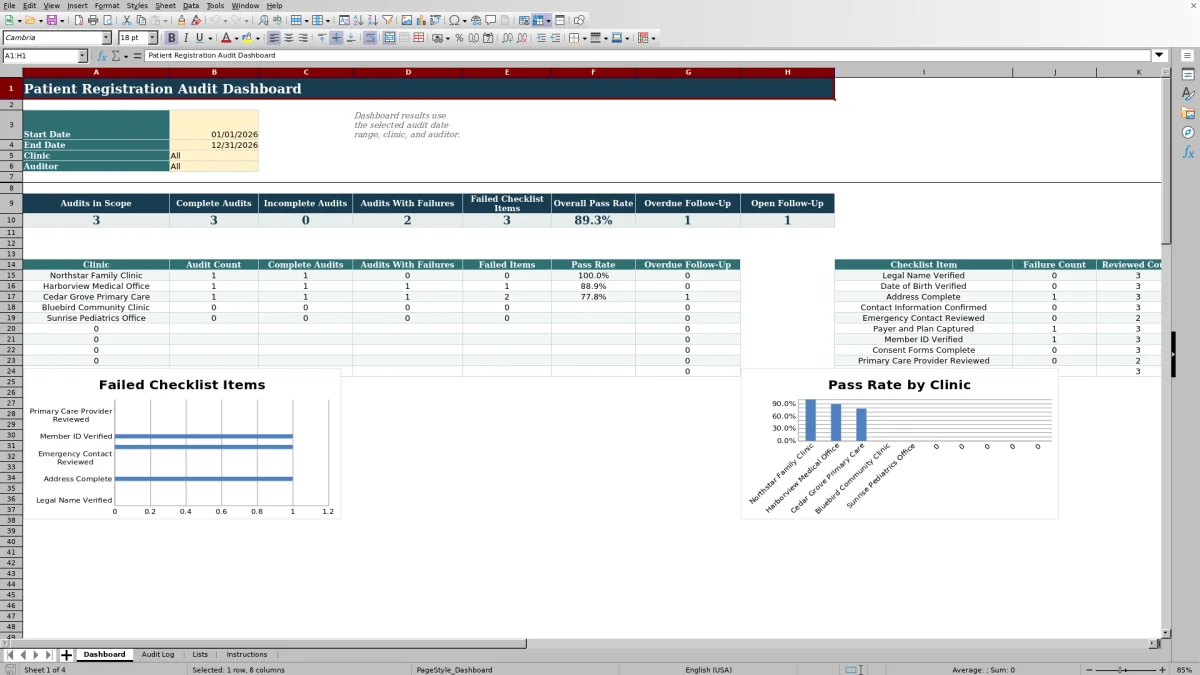This screenshot has width=1200, height=675.
Task: Toggle Align Right button
Action: [x=303, y=38]
